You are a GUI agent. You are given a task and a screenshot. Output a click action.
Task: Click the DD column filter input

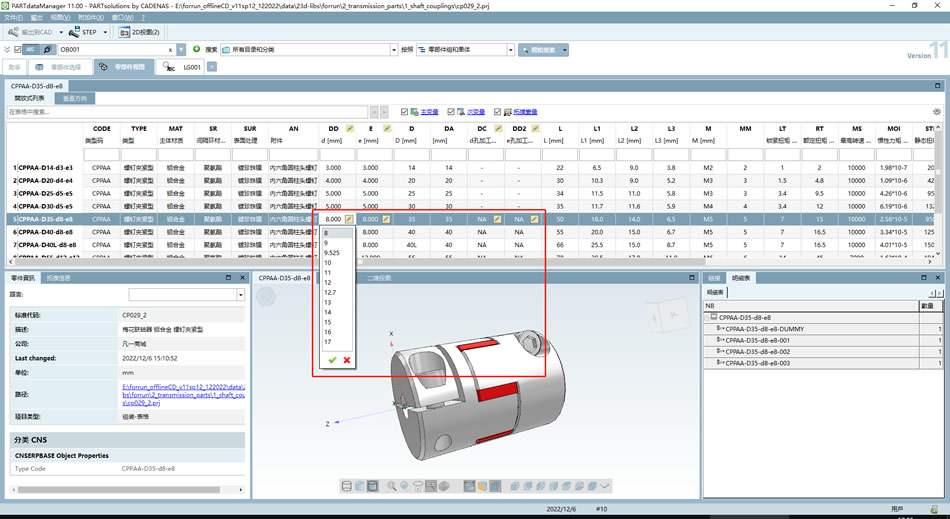tap(337, 154)
